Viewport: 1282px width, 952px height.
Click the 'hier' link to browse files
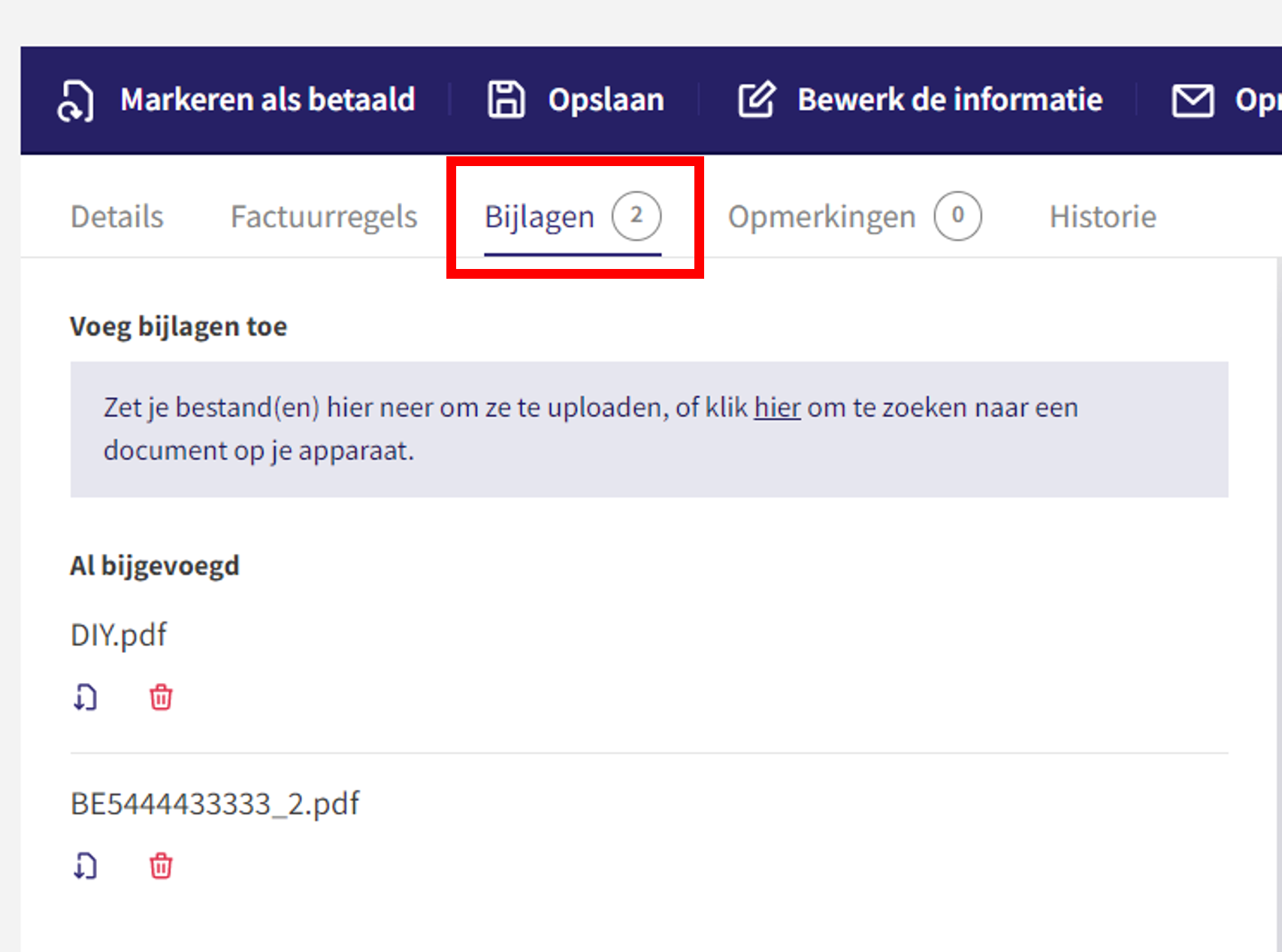coord(777,407)
